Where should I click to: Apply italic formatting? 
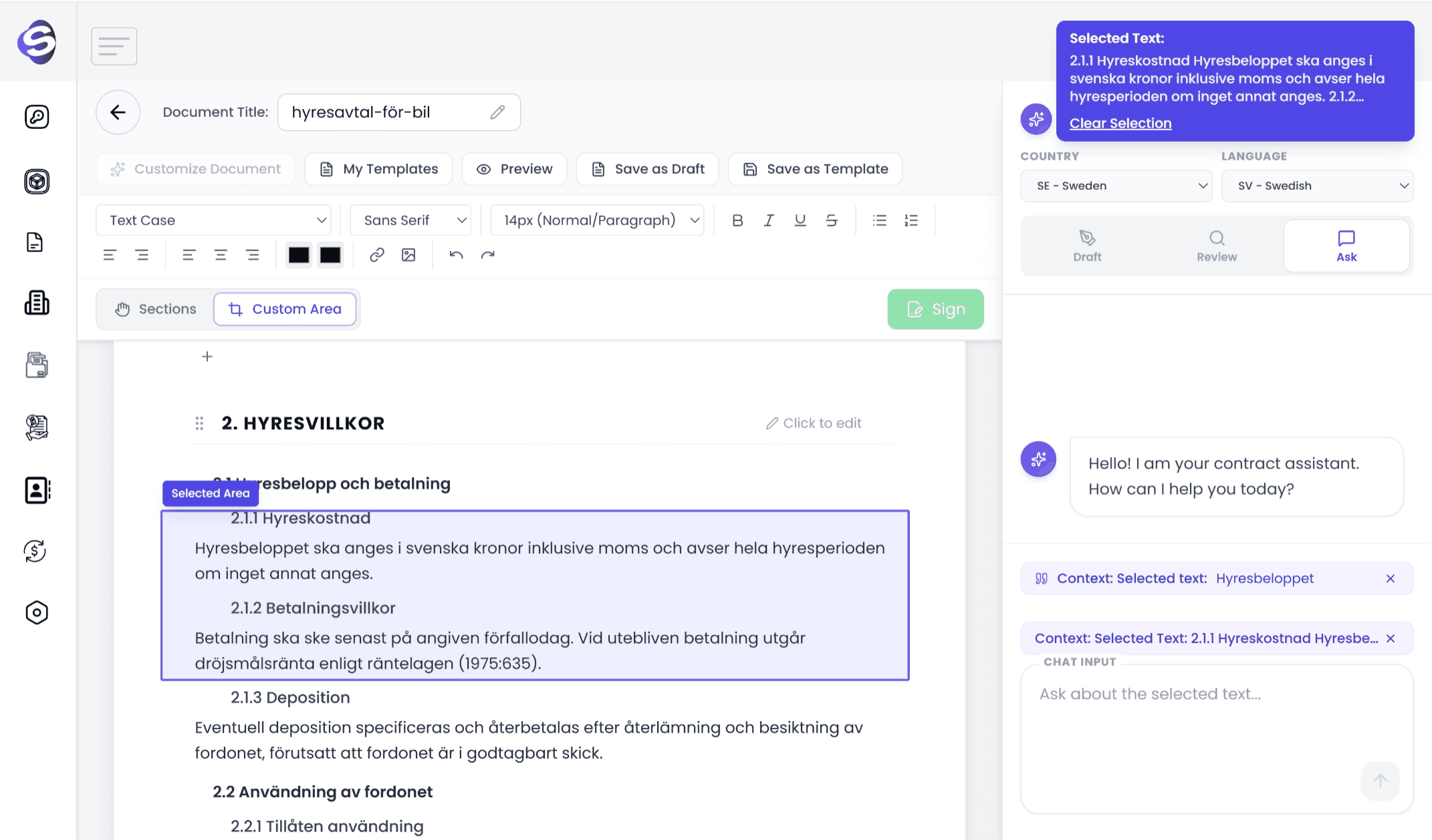769,221
